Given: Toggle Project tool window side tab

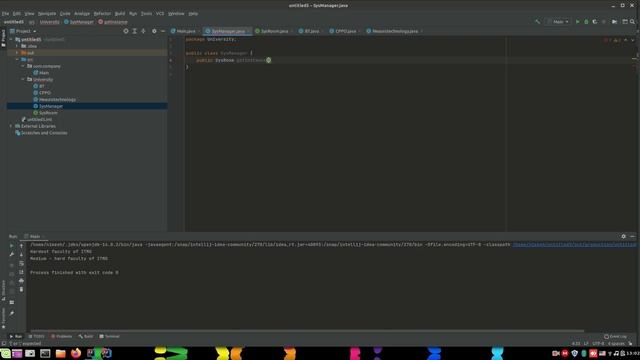Looking at the screenshot, I should coord(3,38).
